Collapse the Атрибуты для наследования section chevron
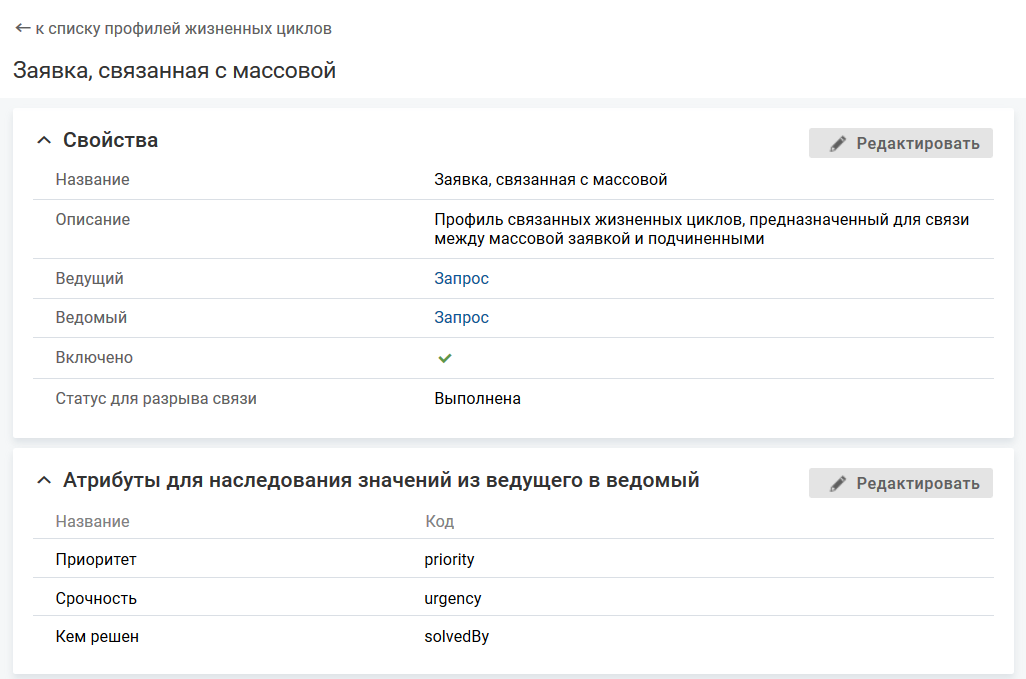 [x=43, y=481]
